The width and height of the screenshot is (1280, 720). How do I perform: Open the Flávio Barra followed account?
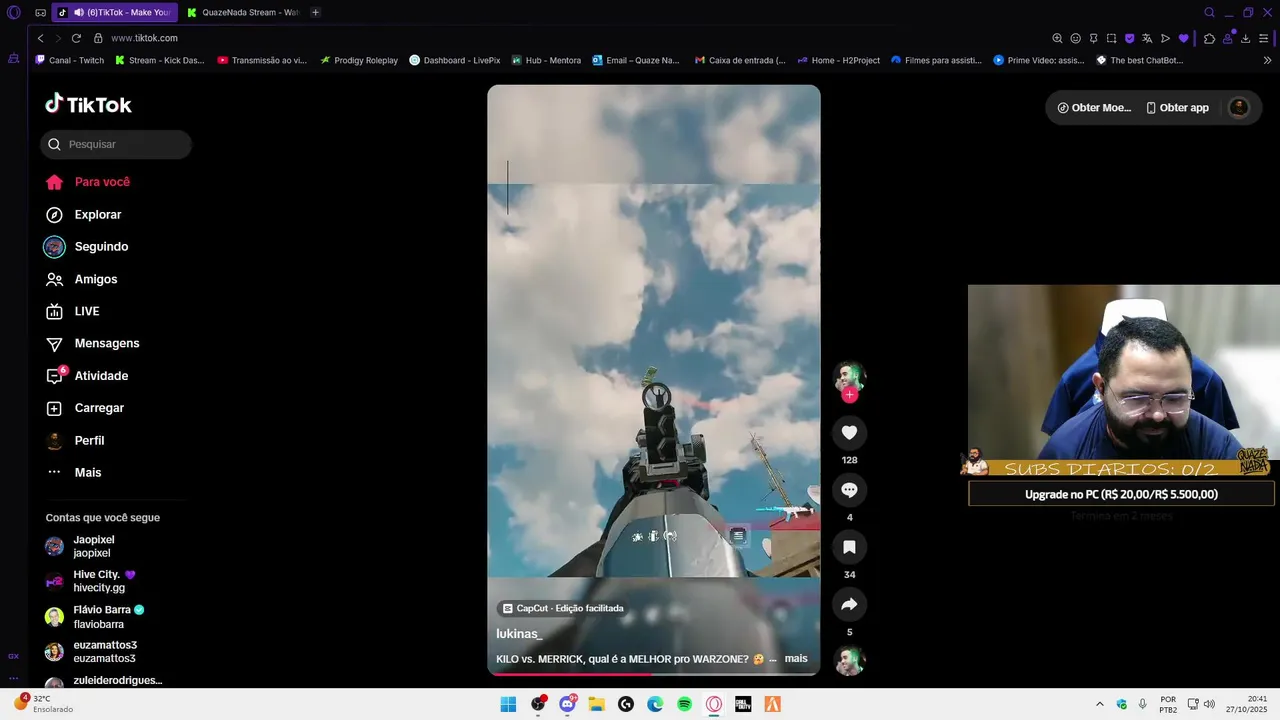click(x=95, y=616)
